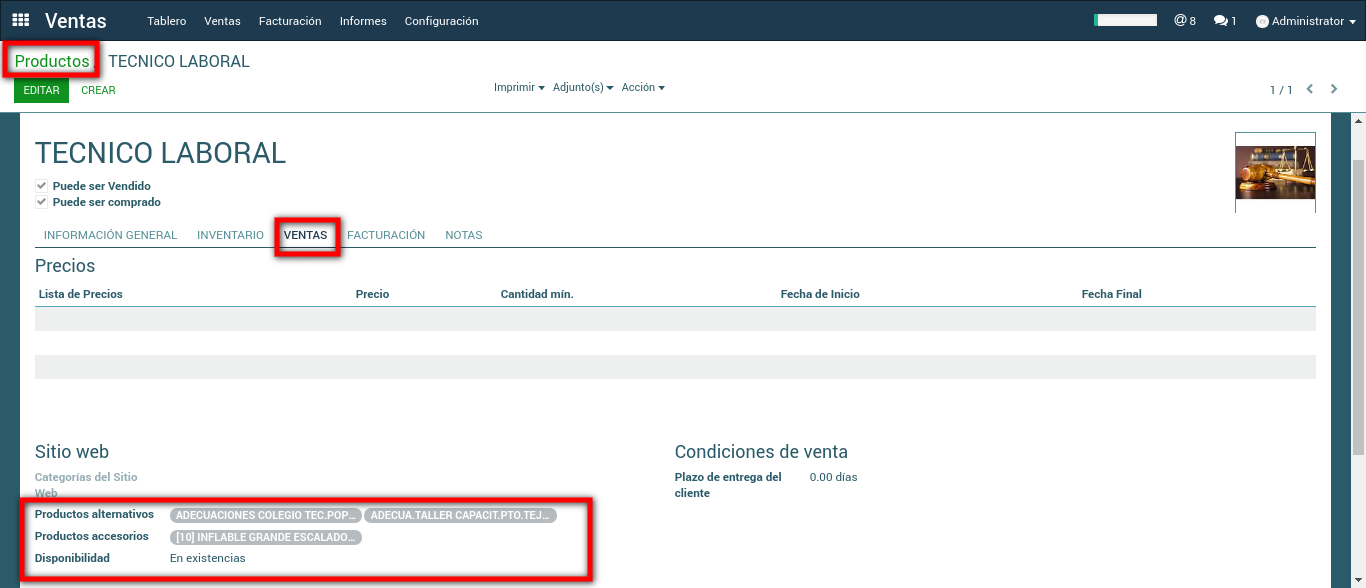Screen dimensions: 1366x588
Task: Toggle the Puede ser comprado checkbox
Action: pos(42,202)
